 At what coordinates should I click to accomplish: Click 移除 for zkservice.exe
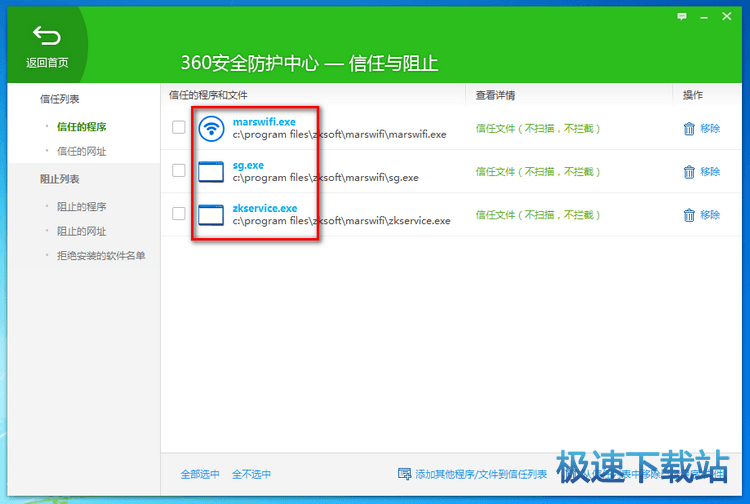coord(710,215)
